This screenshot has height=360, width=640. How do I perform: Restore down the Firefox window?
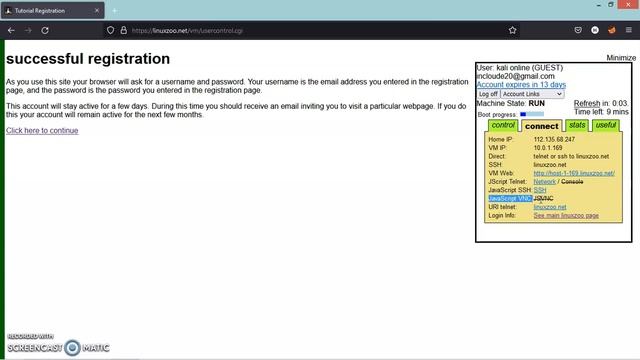tap(611, 4)
